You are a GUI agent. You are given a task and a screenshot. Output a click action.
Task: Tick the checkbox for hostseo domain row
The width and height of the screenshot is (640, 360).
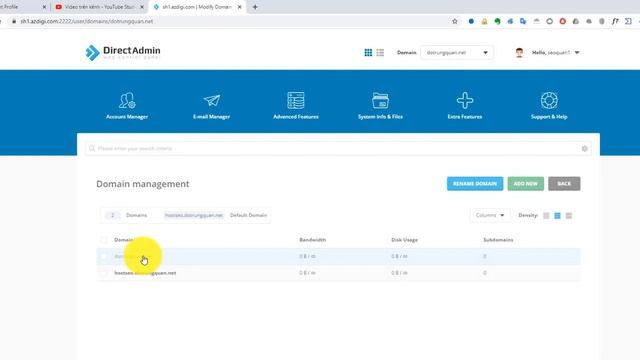click(104, 273)
